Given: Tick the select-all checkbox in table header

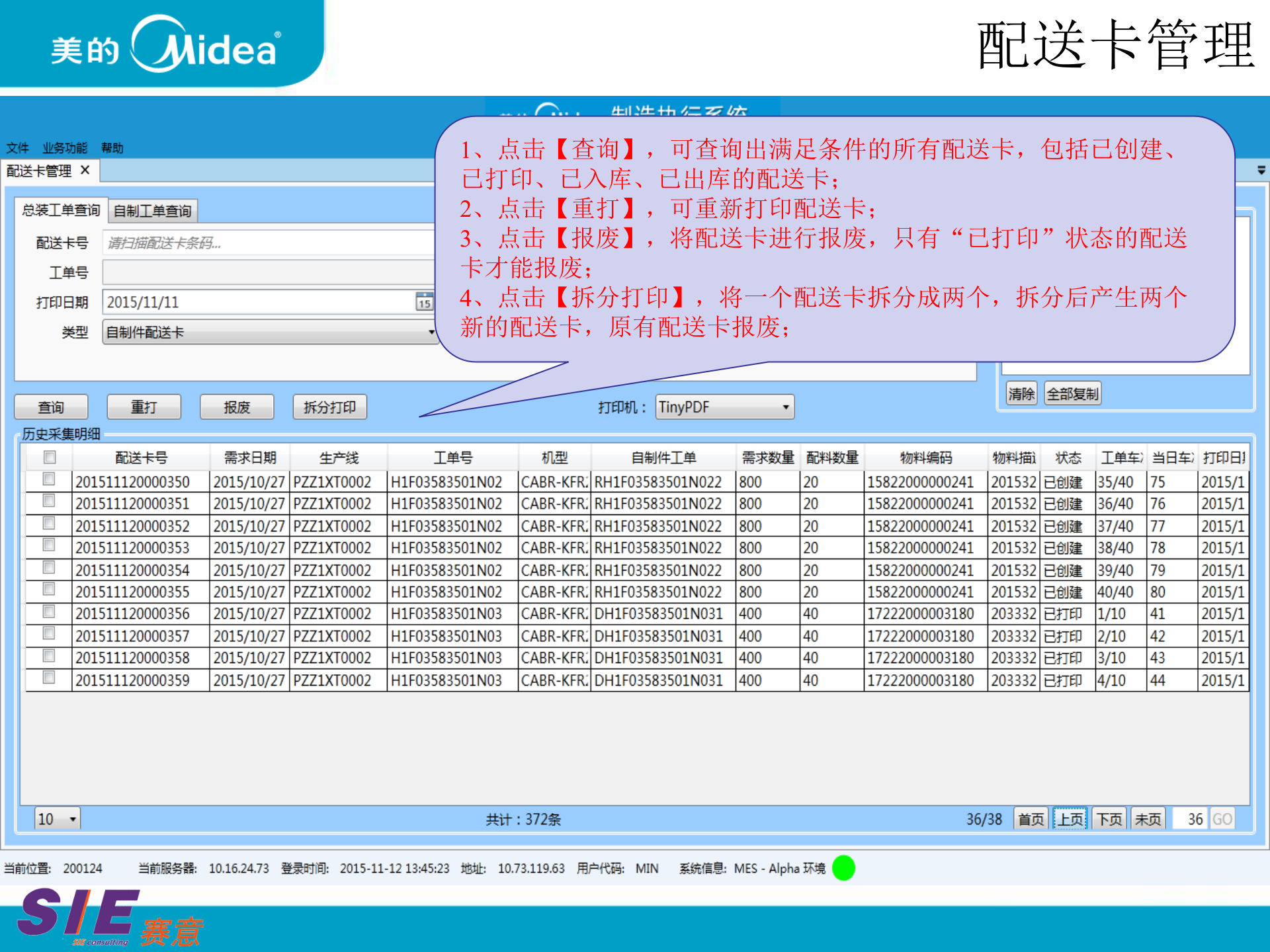Looking at the screenshot, I should [50, 457].
